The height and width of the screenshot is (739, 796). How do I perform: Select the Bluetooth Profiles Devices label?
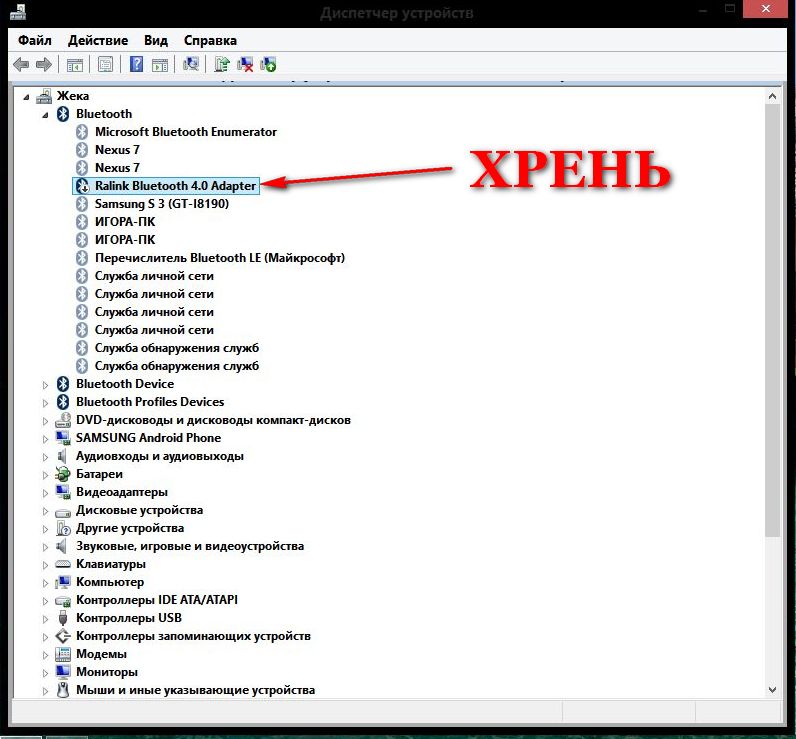pyautogui.click(x=150, y=401)
